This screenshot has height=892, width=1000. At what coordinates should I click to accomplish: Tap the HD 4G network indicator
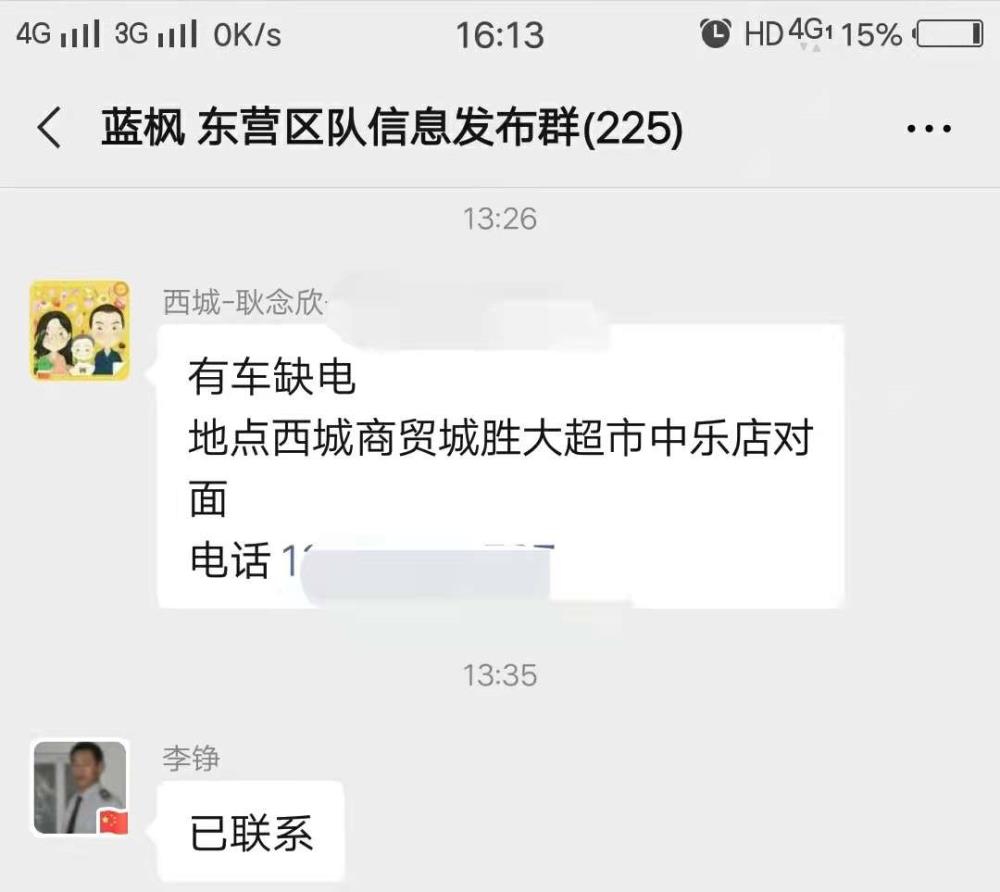pos(788,33)
